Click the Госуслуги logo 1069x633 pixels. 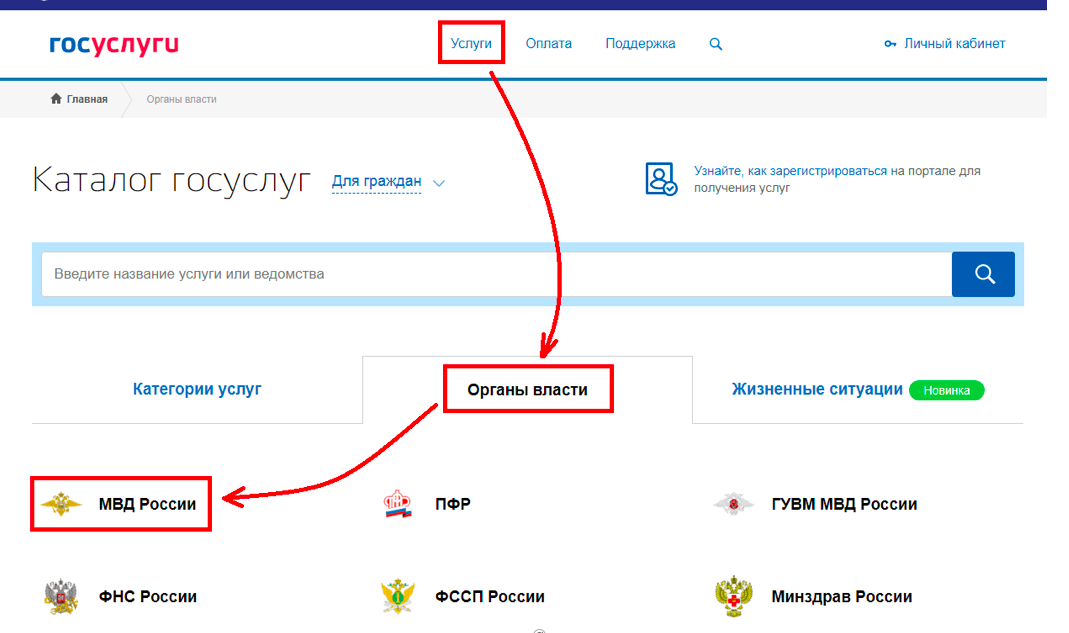[114, 44]
